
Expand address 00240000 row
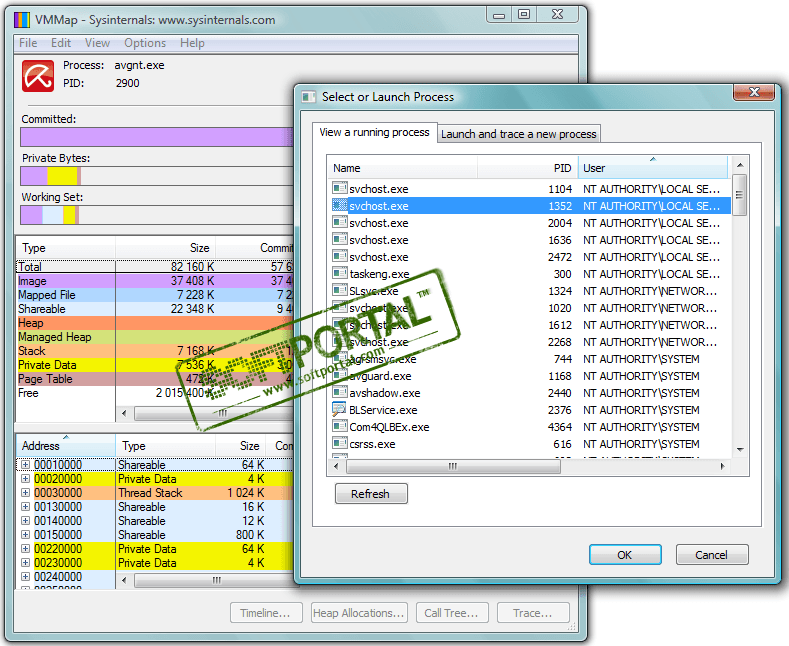[x=25, y=577]
